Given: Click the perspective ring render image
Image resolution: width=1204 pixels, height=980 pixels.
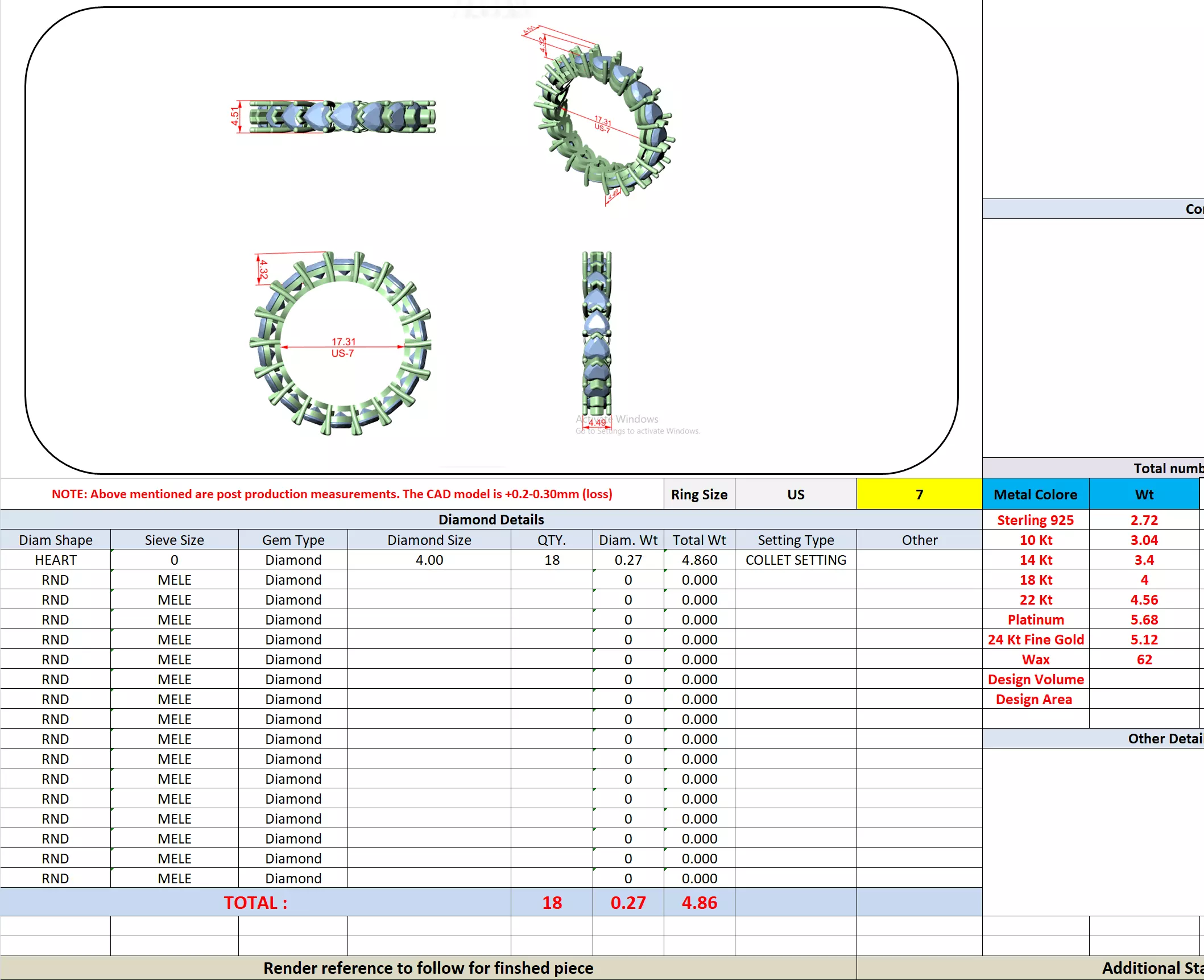Looking at the screenshot, I should pyautogui.click(x=603, y=117).
